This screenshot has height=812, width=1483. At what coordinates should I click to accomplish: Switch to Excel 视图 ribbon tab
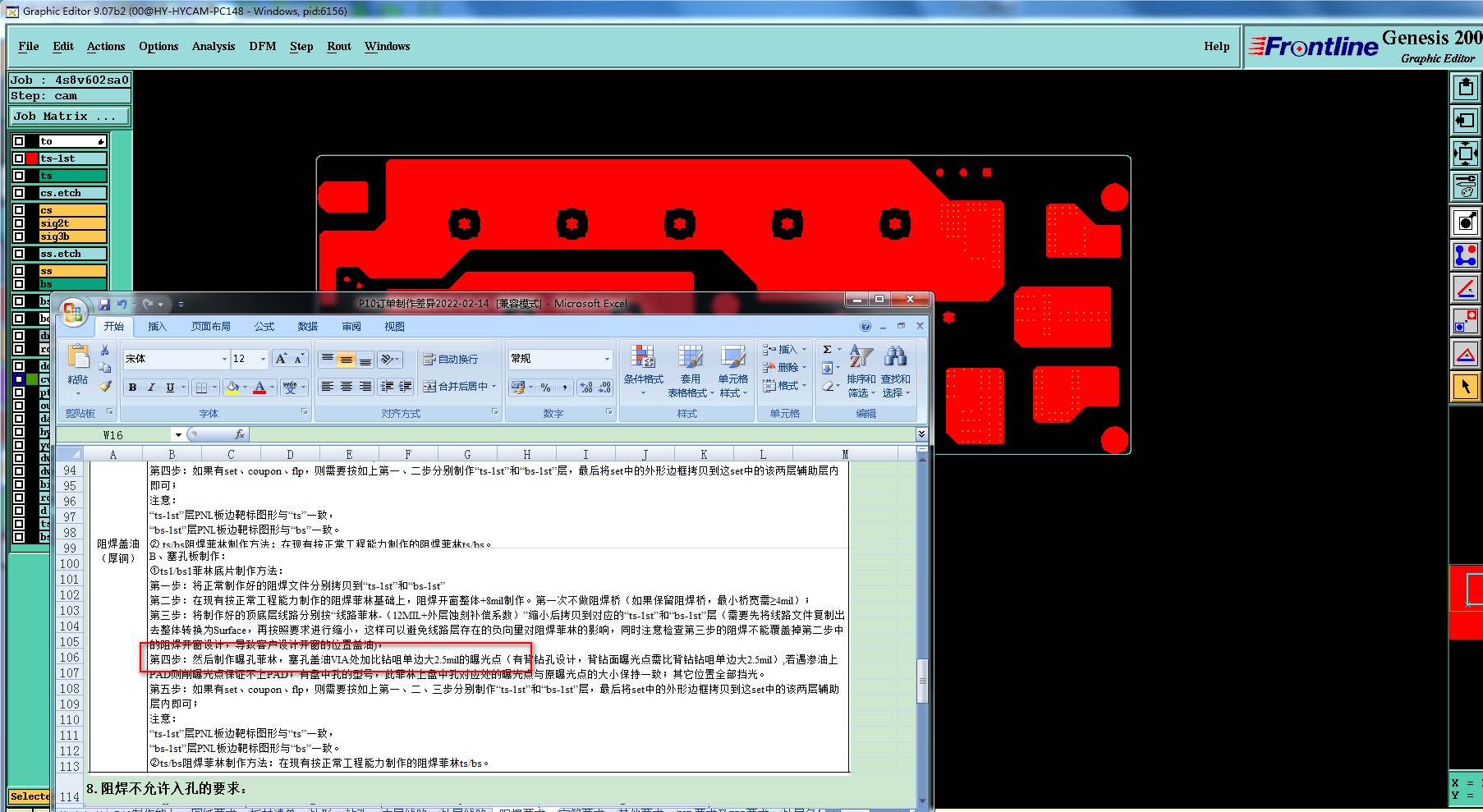click(x=395, y=326)
